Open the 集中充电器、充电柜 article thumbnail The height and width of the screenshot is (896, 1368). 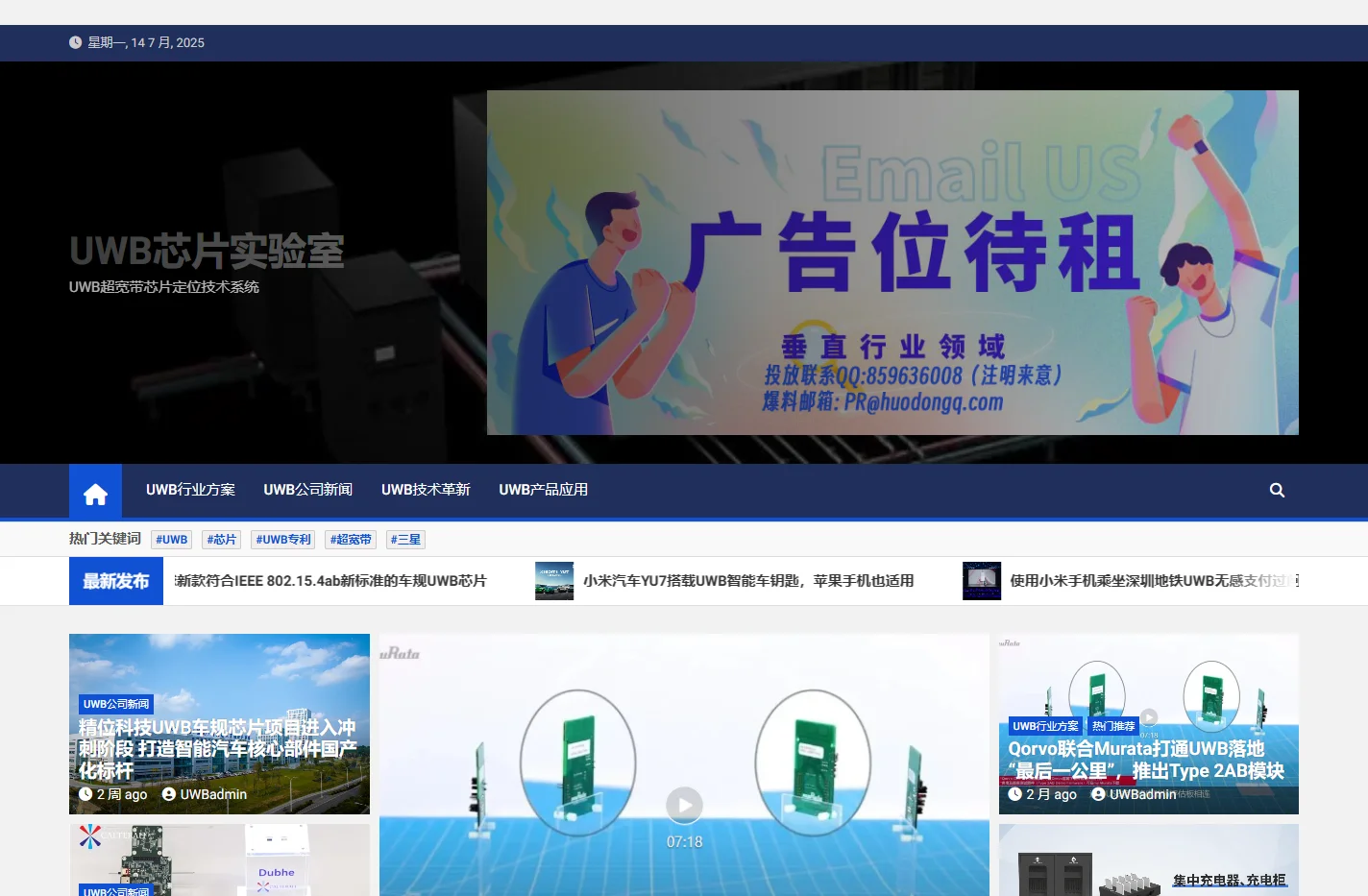click(x=1149, y=860)
